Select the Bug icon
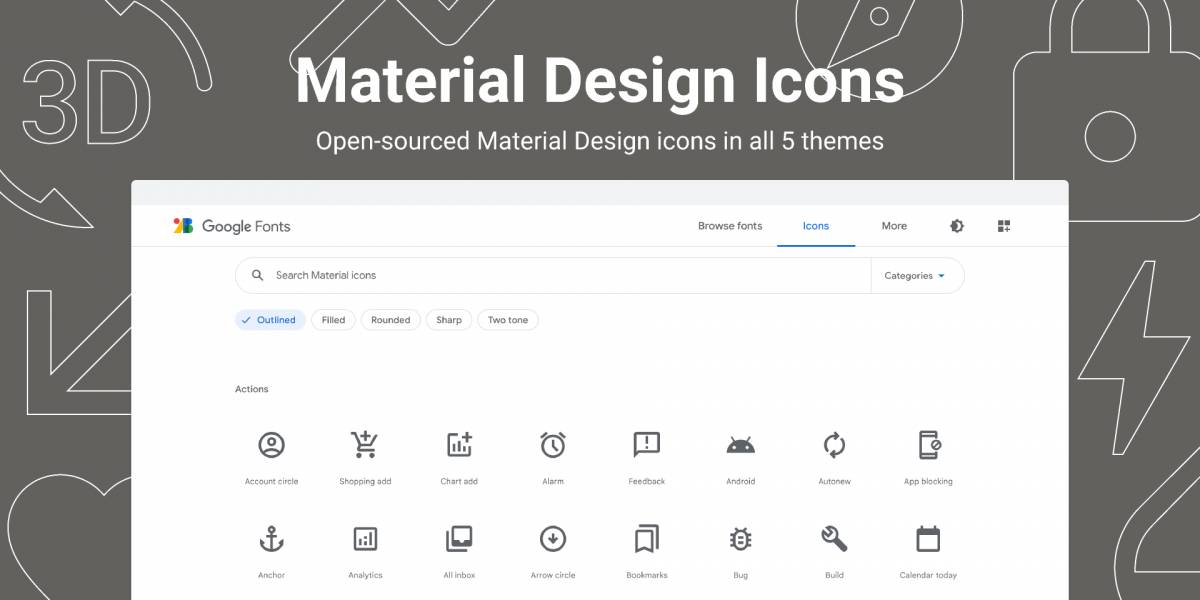1200x600 pixels. point(740,539)
